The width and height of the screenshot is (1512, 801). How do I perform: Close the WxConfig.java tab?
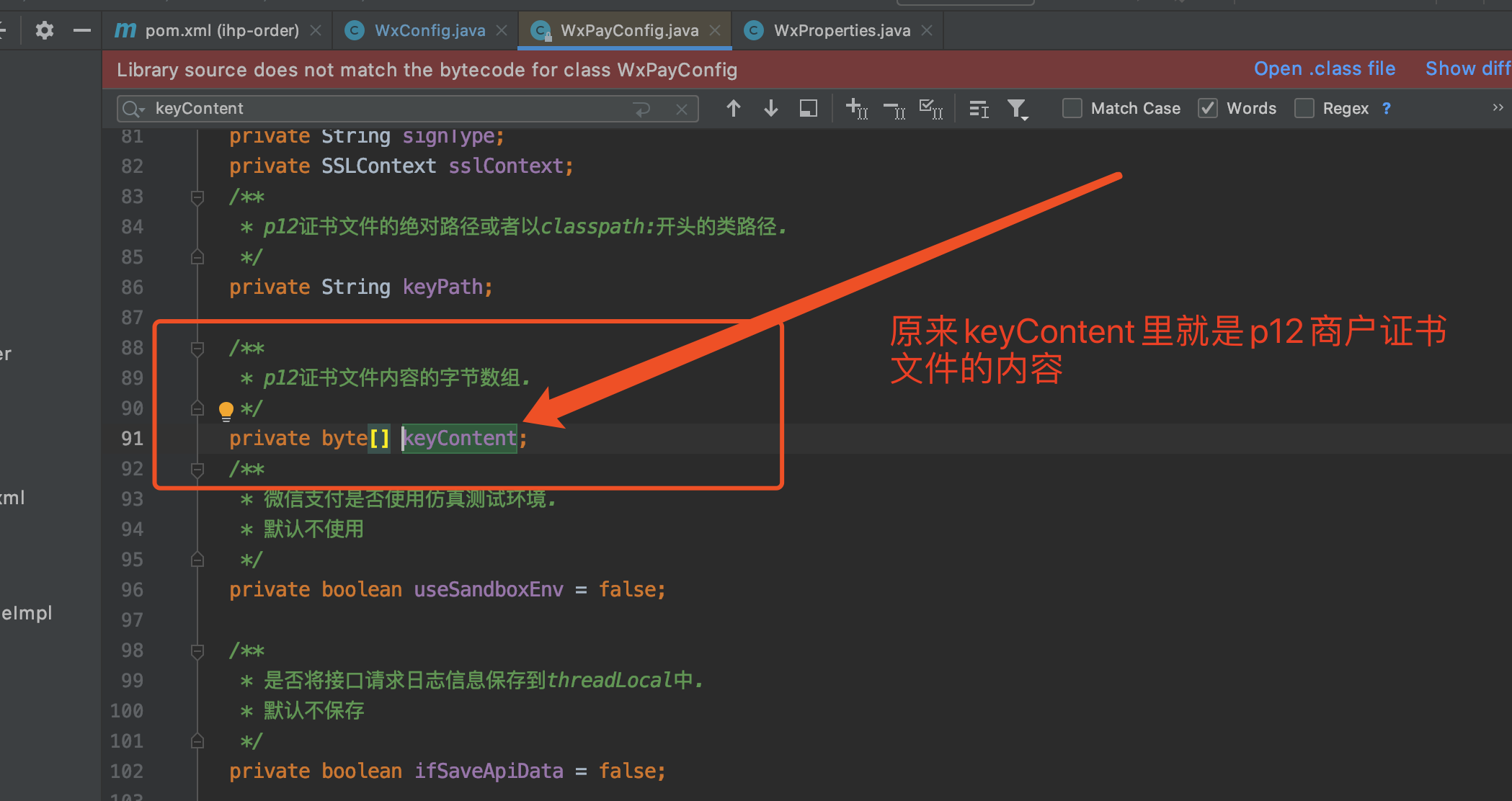(502, 30)
